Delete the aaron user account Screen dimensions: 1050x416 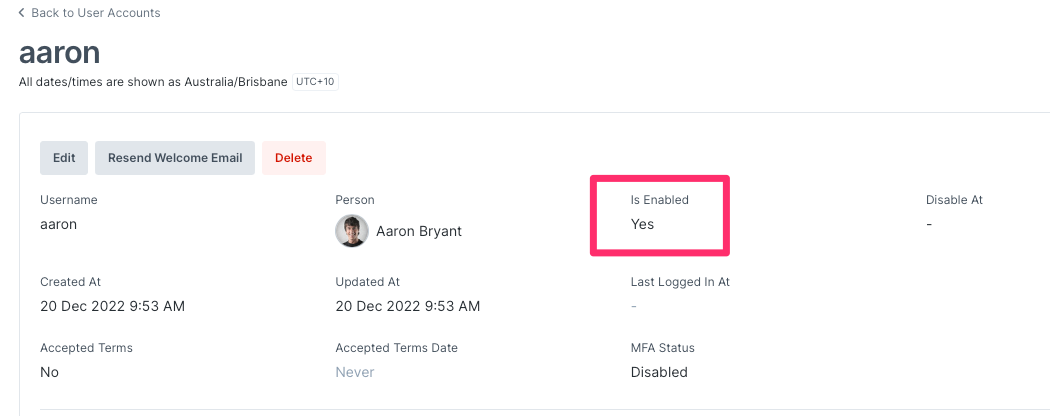click(293, 158)
